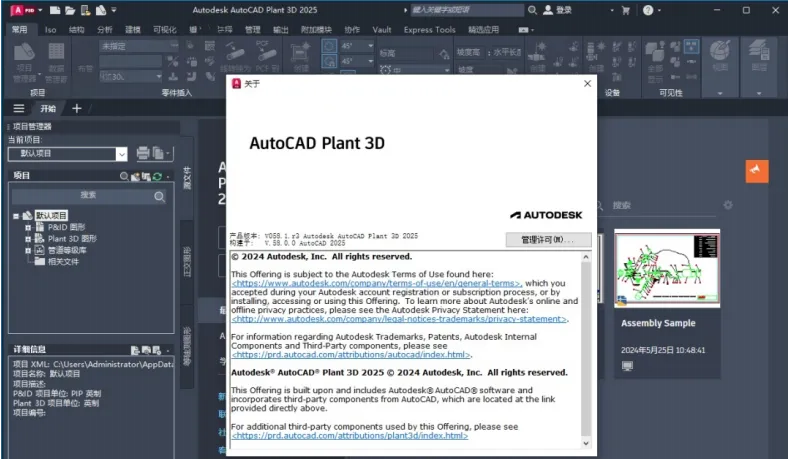This screenshot has height=459, width=788.
Task: Click the help question mark icon
Action: coord(648,10)
